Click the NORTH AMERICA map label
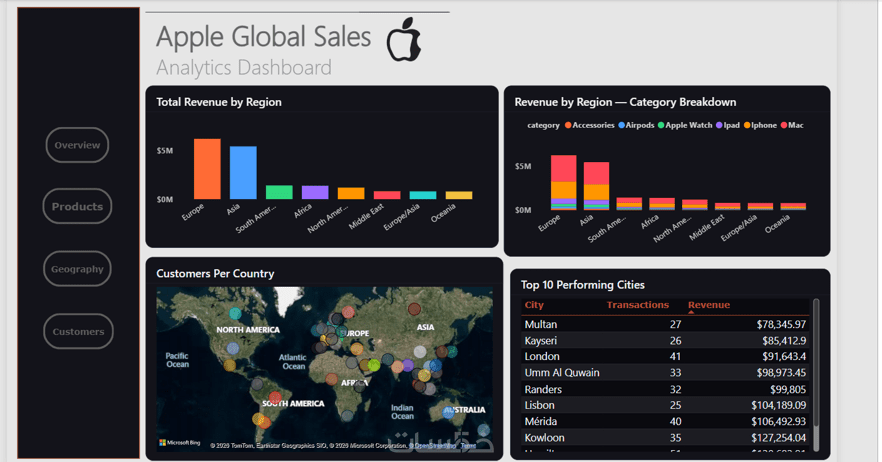882x462 pixels. 248,330
